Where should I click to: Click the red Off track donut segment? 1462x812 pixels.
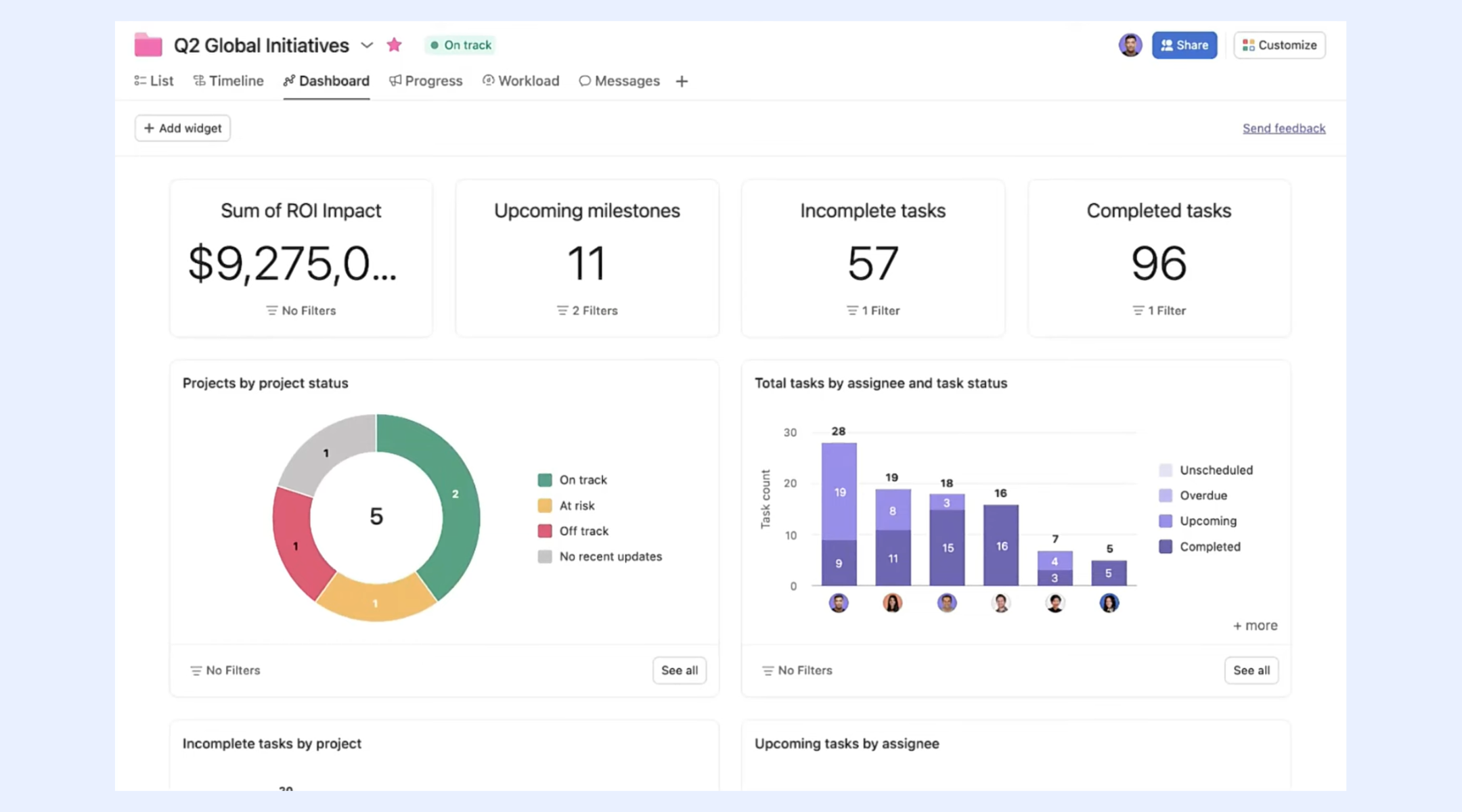point(295,545)
